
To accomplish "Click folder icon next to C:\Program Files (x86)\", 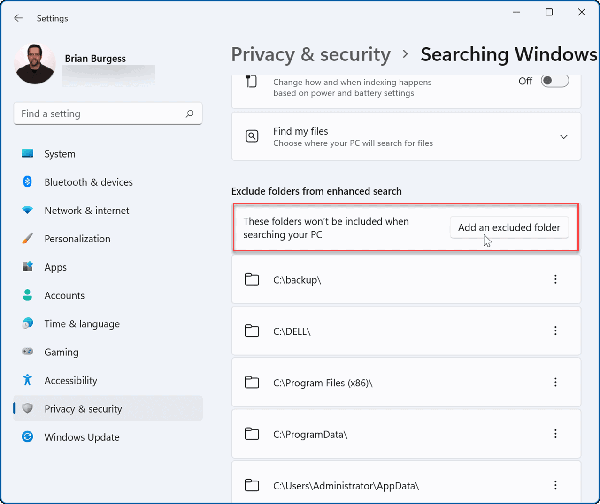I will point(252,382).
